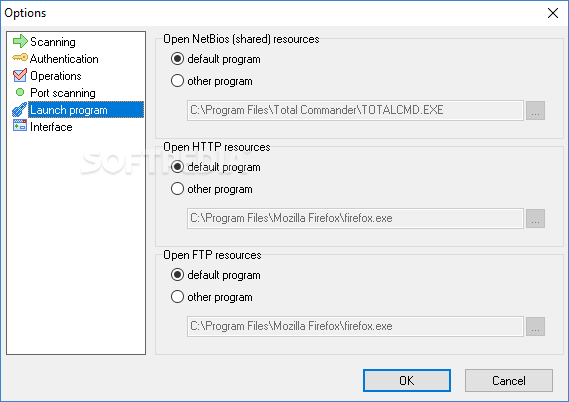Click the window Interface icon
This screenshot has width=569, height=402.
coord(20,126)
